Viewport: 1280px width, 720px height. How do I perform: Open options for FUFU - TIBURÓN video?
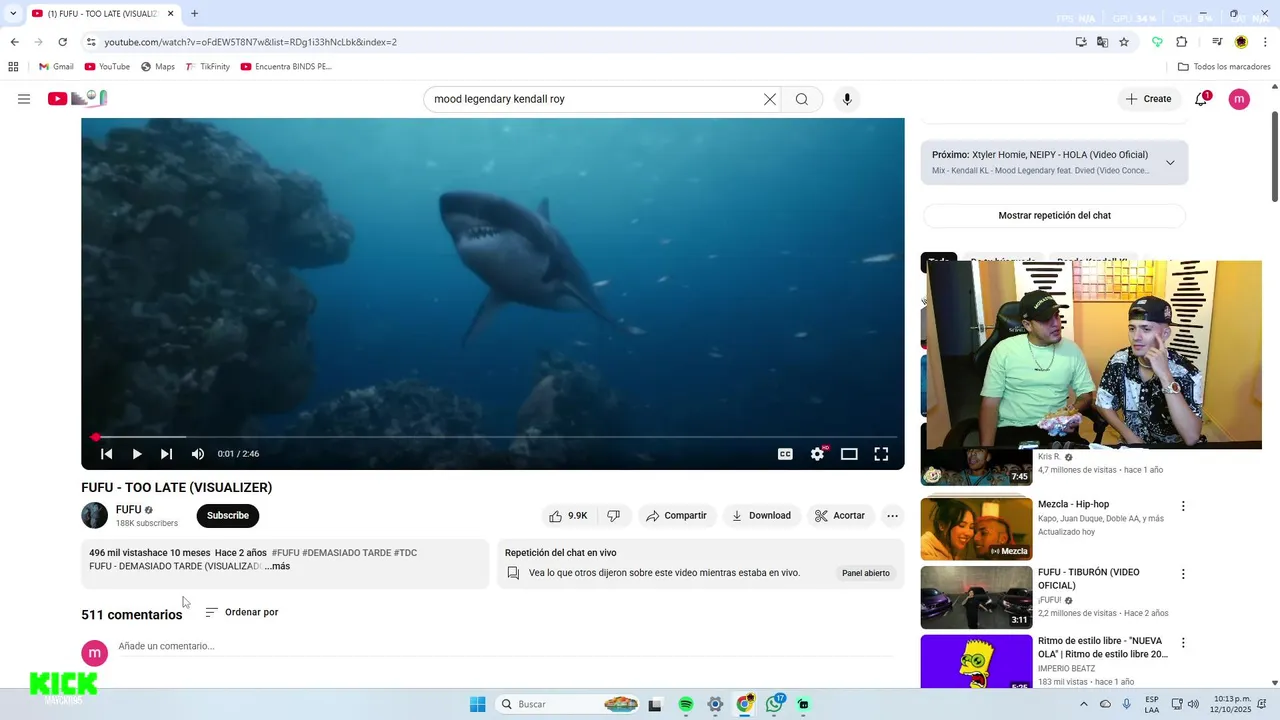(1183, 574)
